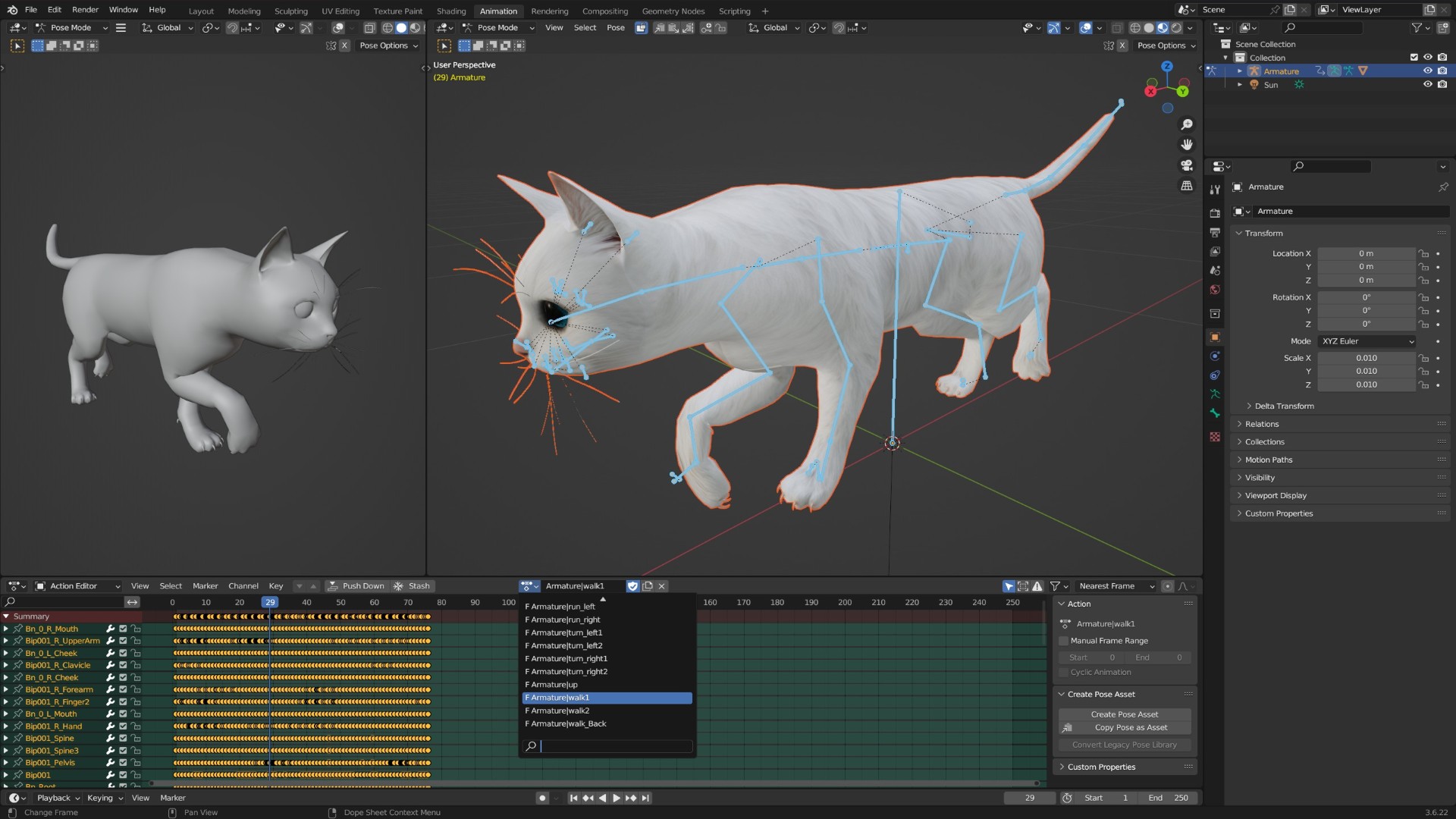Click the fake user shield icon
Image resolution: width=1456 pixels, height=819 pixels.
[x=632, y=586]
